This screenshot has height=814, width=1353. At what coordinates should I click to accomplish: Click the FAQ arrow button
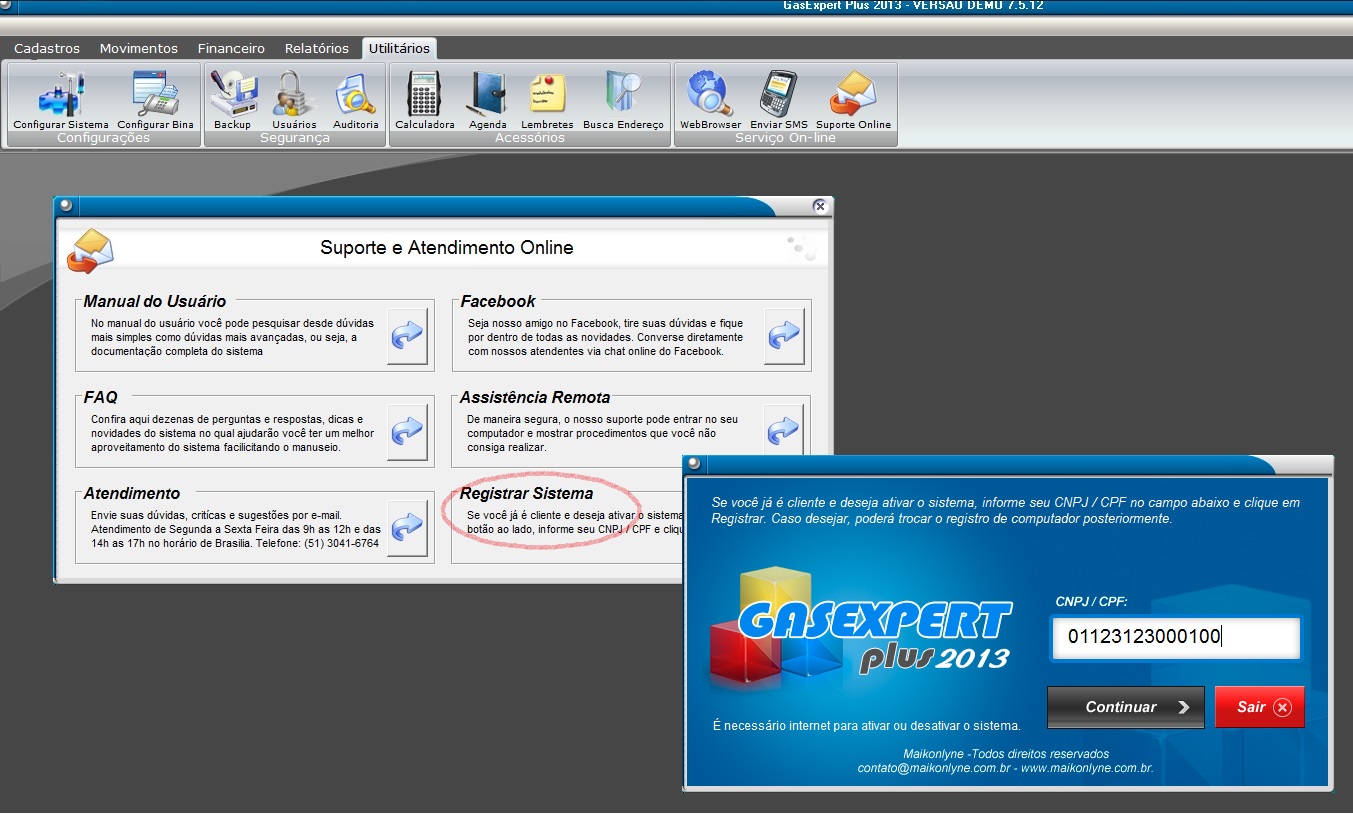tap(407, 432)
